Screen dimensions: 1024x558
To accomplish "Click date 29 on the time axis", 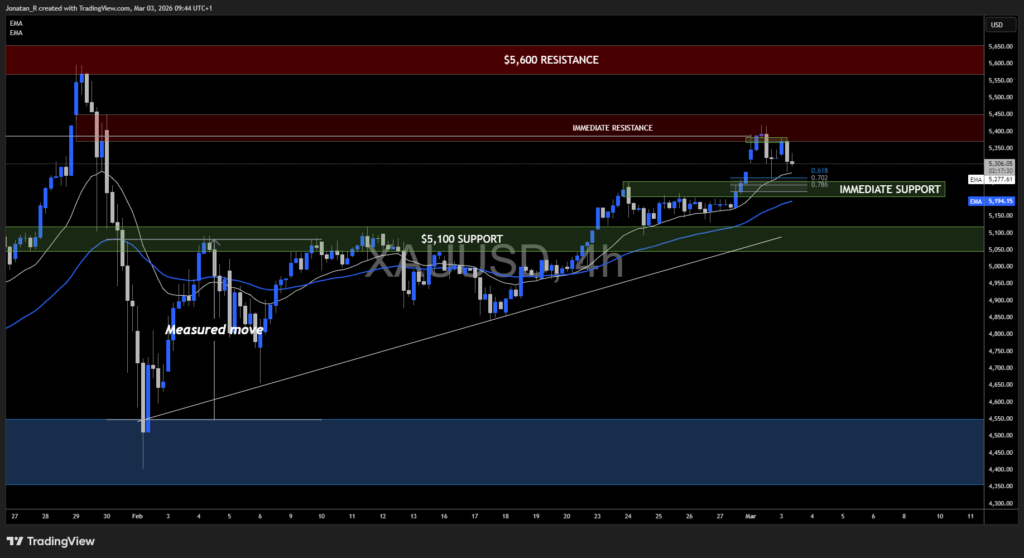I will (x=76, y=516).
